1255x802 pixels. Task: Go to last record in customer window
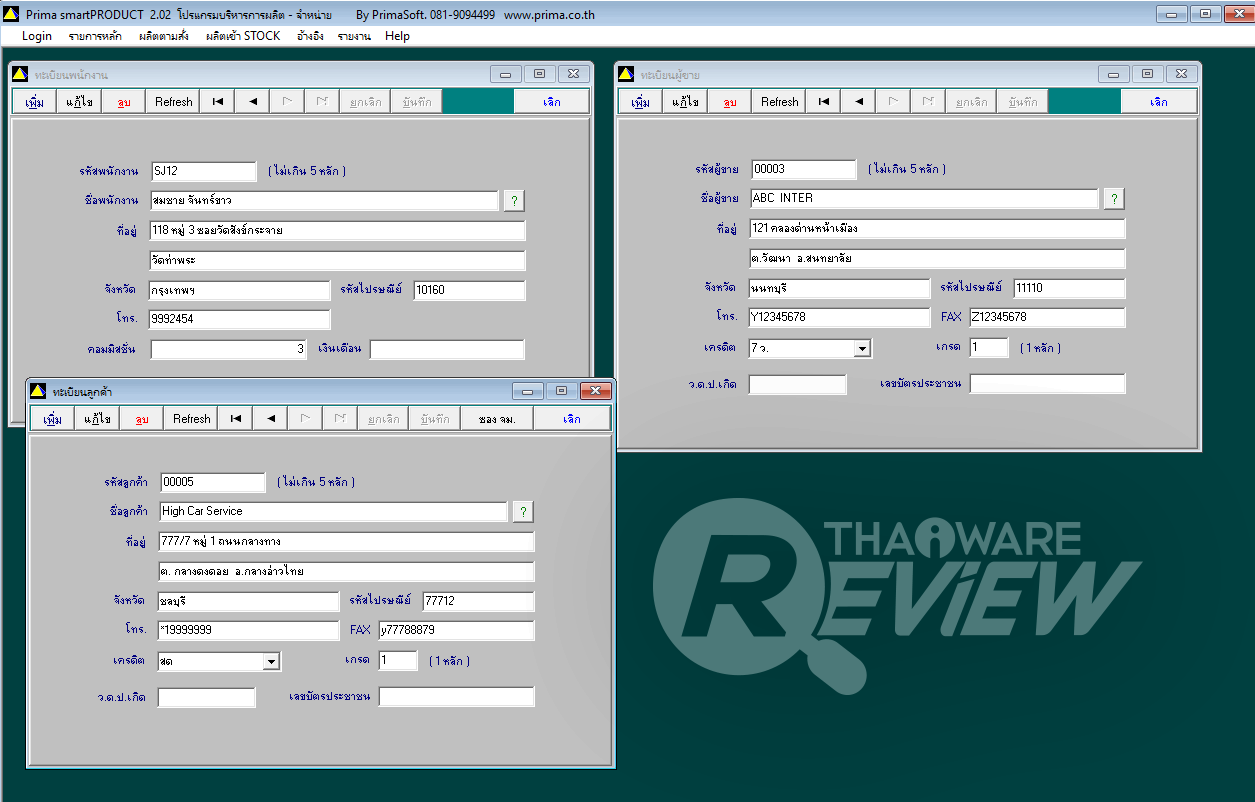340,419
